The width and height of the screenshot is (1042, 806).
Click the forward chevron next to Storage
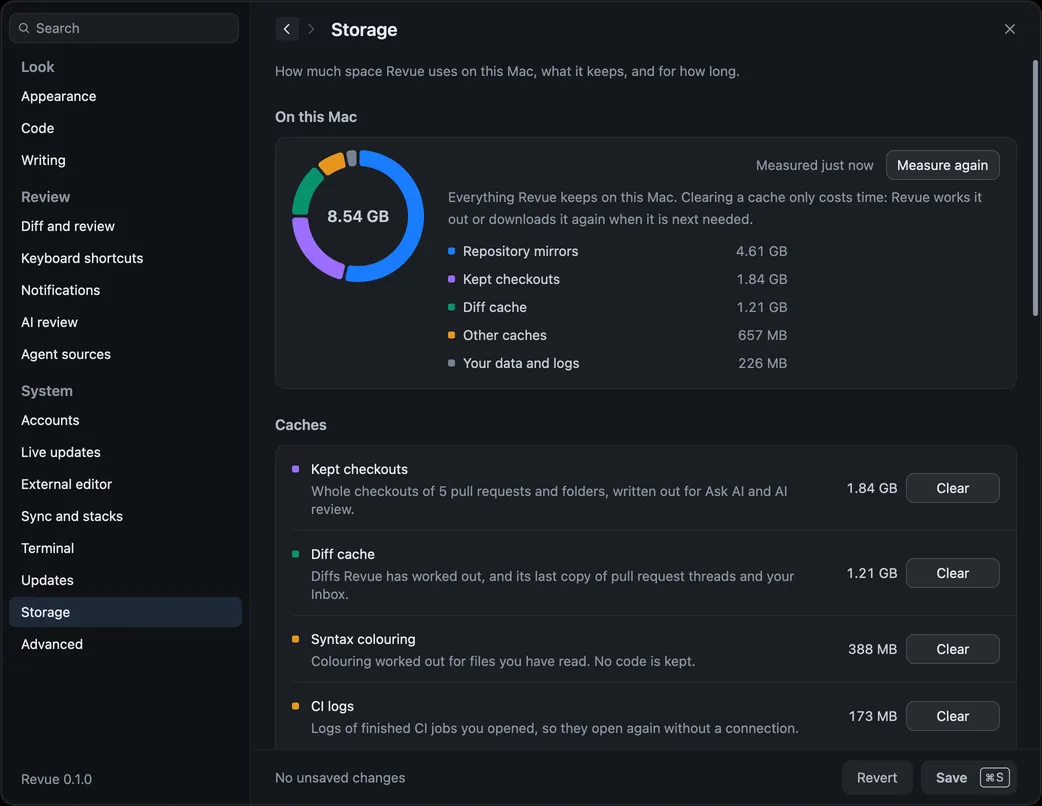(x=310, y=29)
